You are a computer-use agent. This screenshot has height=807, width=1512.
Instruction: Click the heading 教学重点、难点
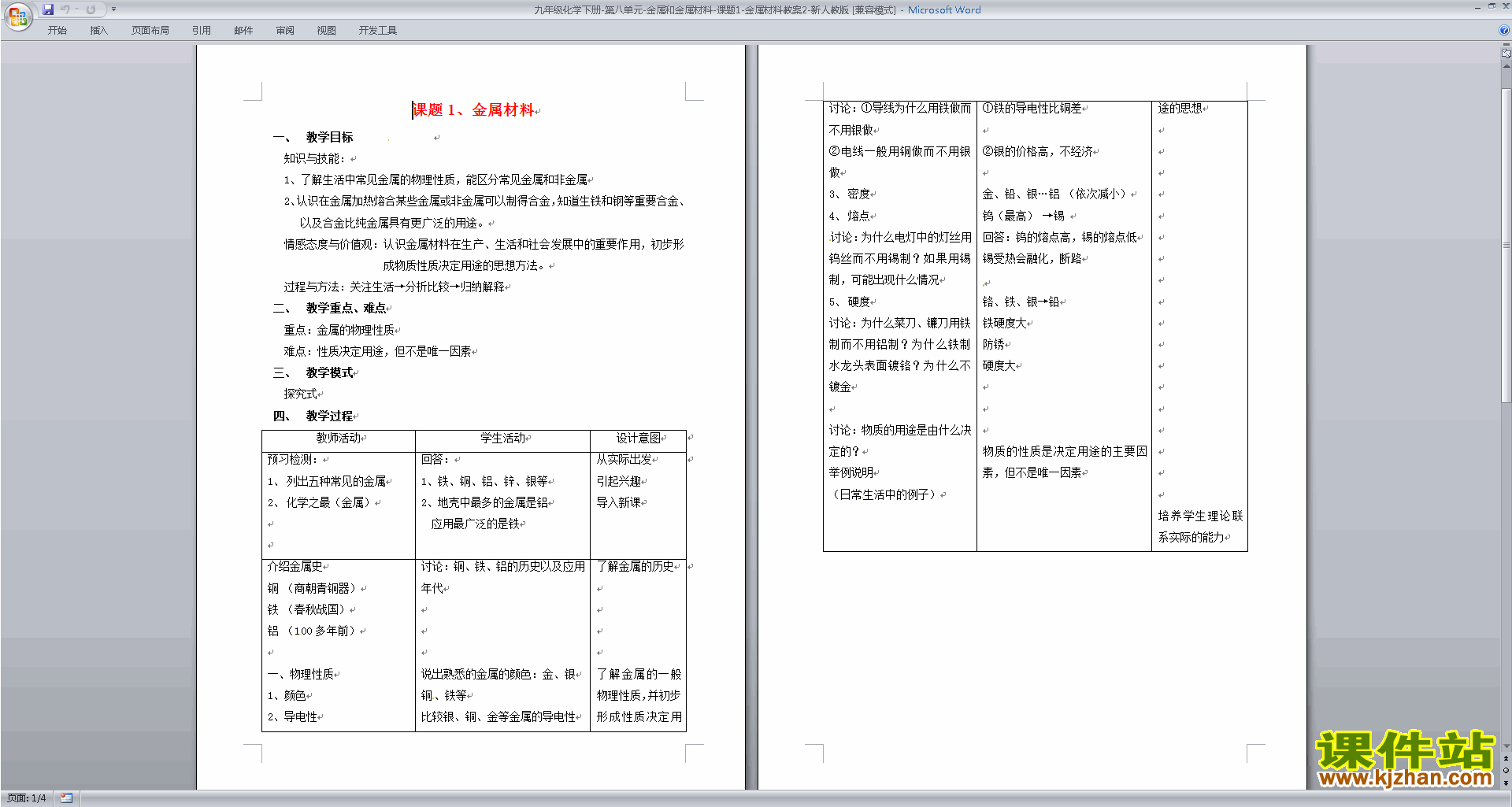[x=346, y=308]
